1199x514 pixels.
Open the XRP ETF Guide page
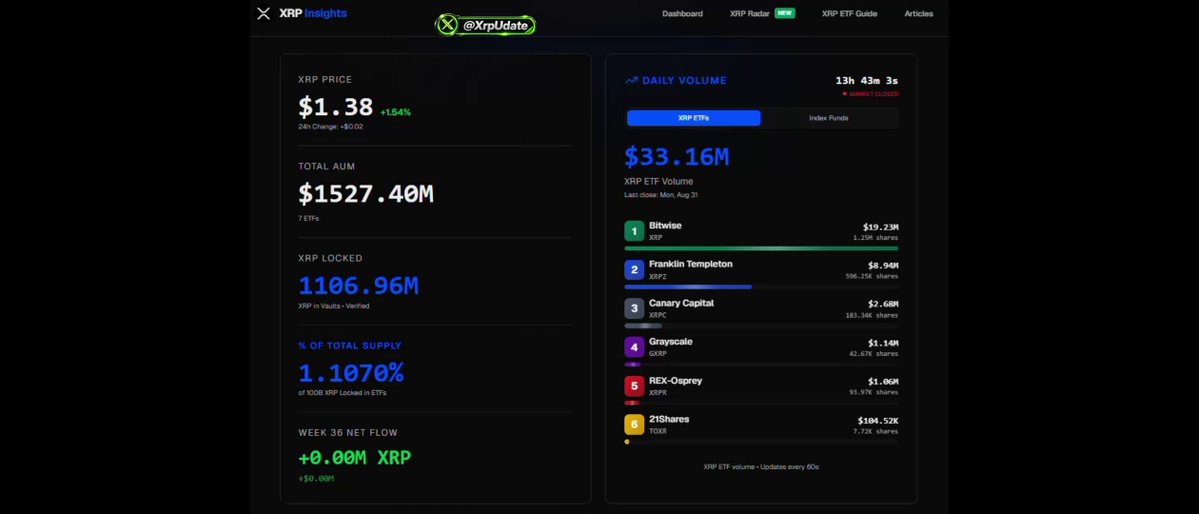tap(850, 14)
